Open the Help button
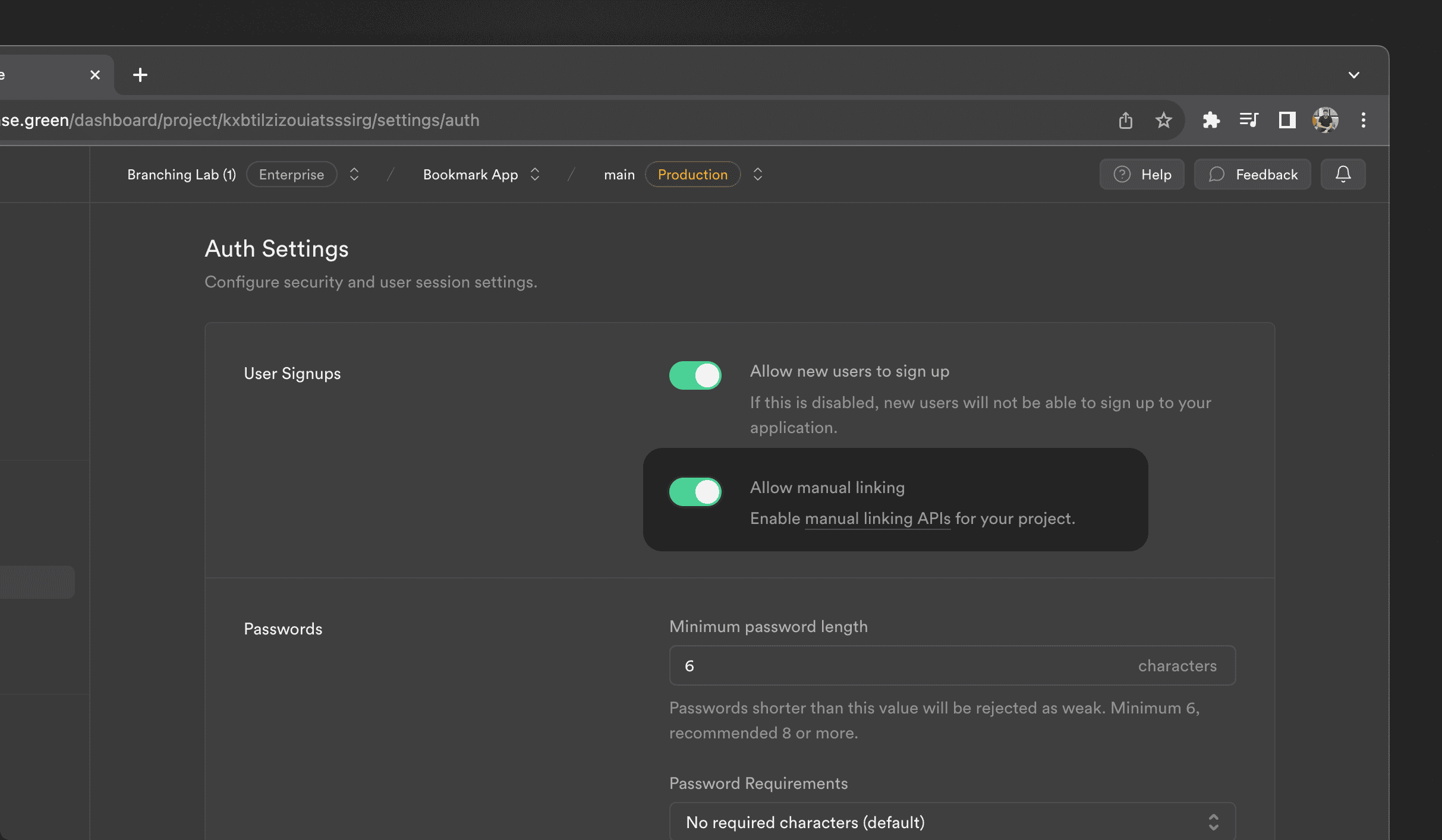1442x840 pixels. pyautogui.click(x=1142, y=175)
